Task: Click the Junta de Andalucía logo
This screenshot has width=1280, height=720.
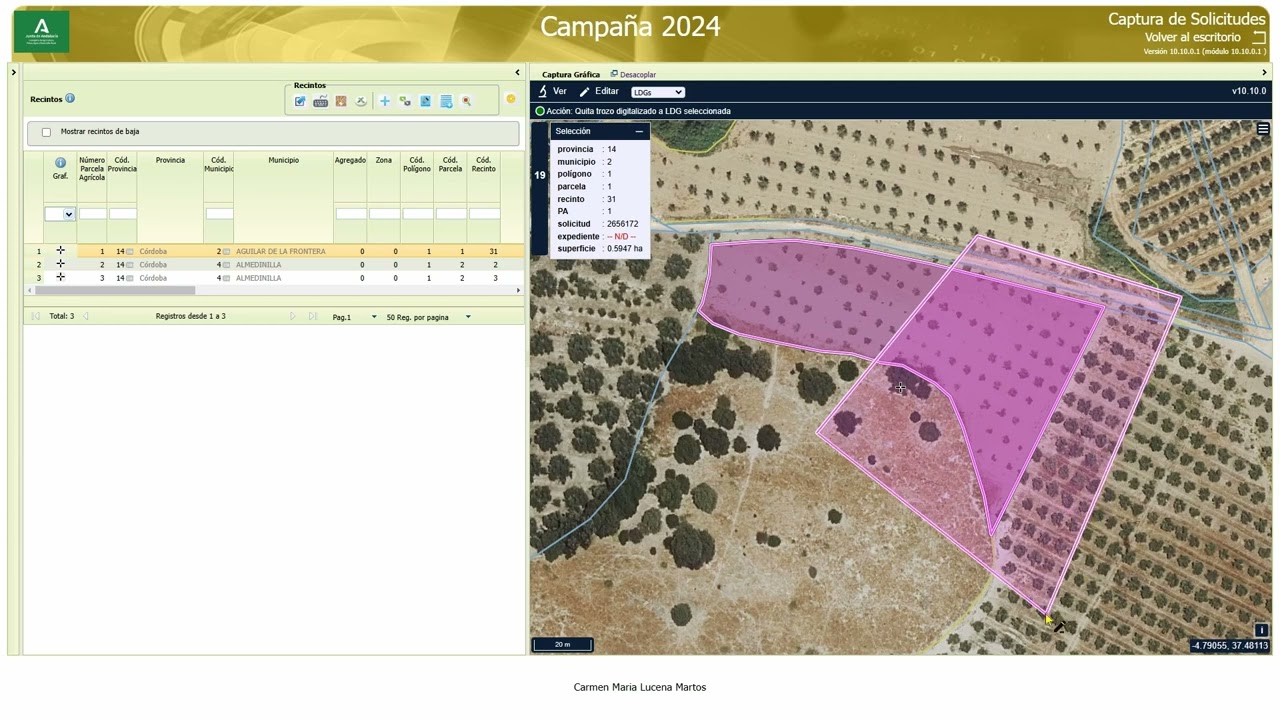Action: point(41,31)
